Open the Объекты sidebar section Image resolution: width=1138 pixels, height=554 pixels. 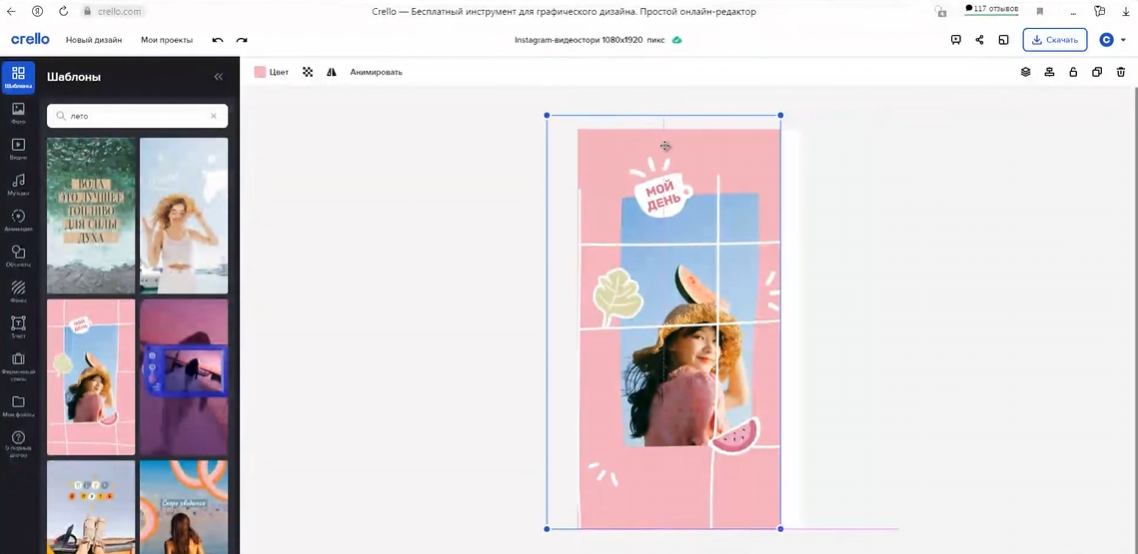pos(18,256)
